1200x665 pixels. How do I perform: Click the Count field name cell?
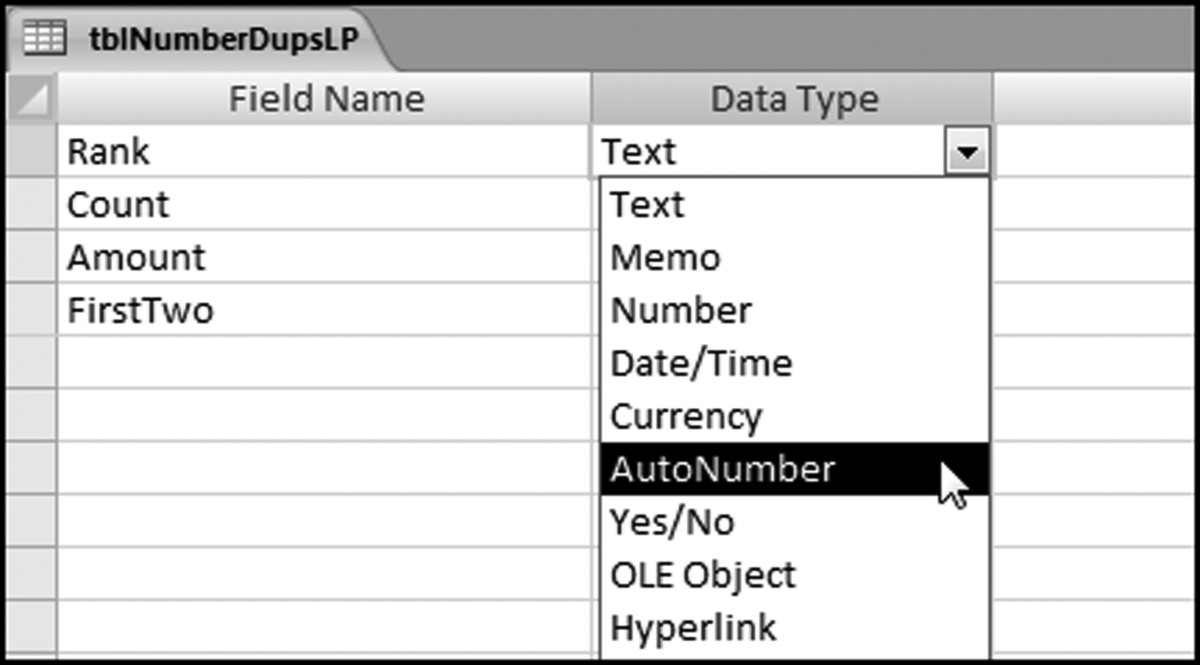click(x=324, y=205)
